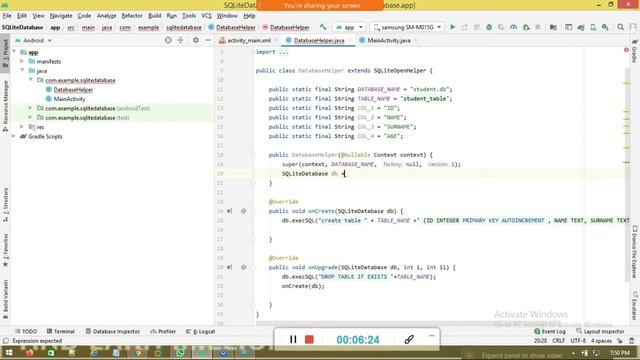This screenshot has height=360, width=640.
Task: Open the VCS menu
Action: (x=206, y=16)
